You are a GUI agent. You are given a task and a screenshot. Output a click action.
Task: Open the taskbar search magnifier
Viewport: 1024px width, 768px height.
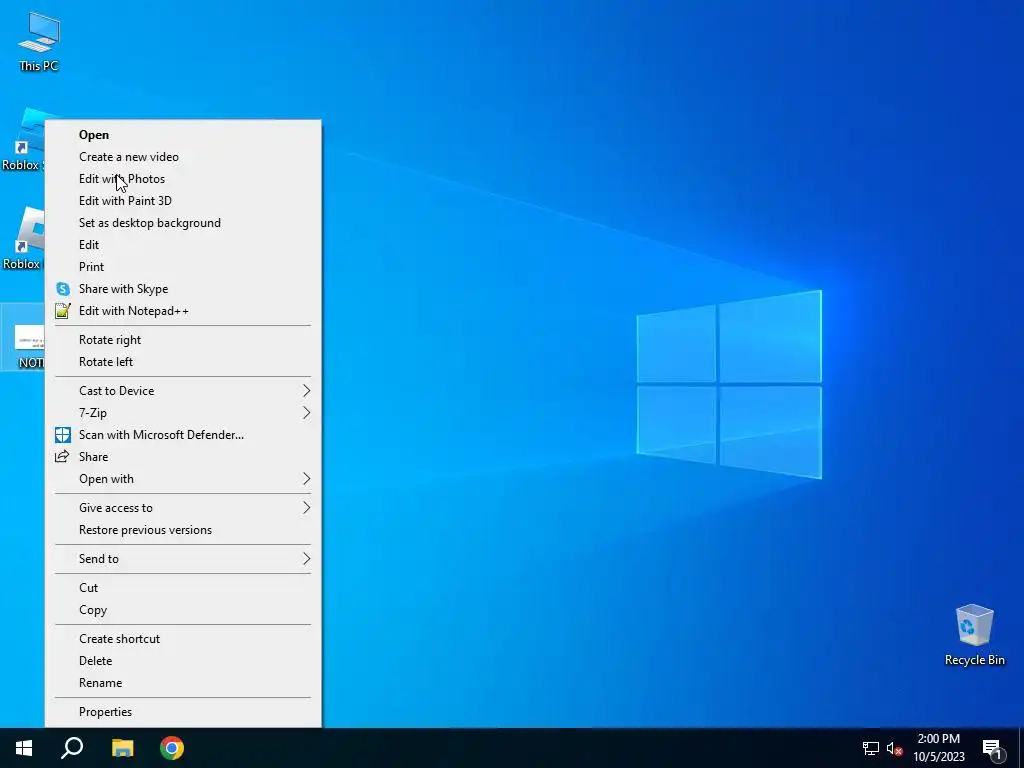[x=72, y=748]
